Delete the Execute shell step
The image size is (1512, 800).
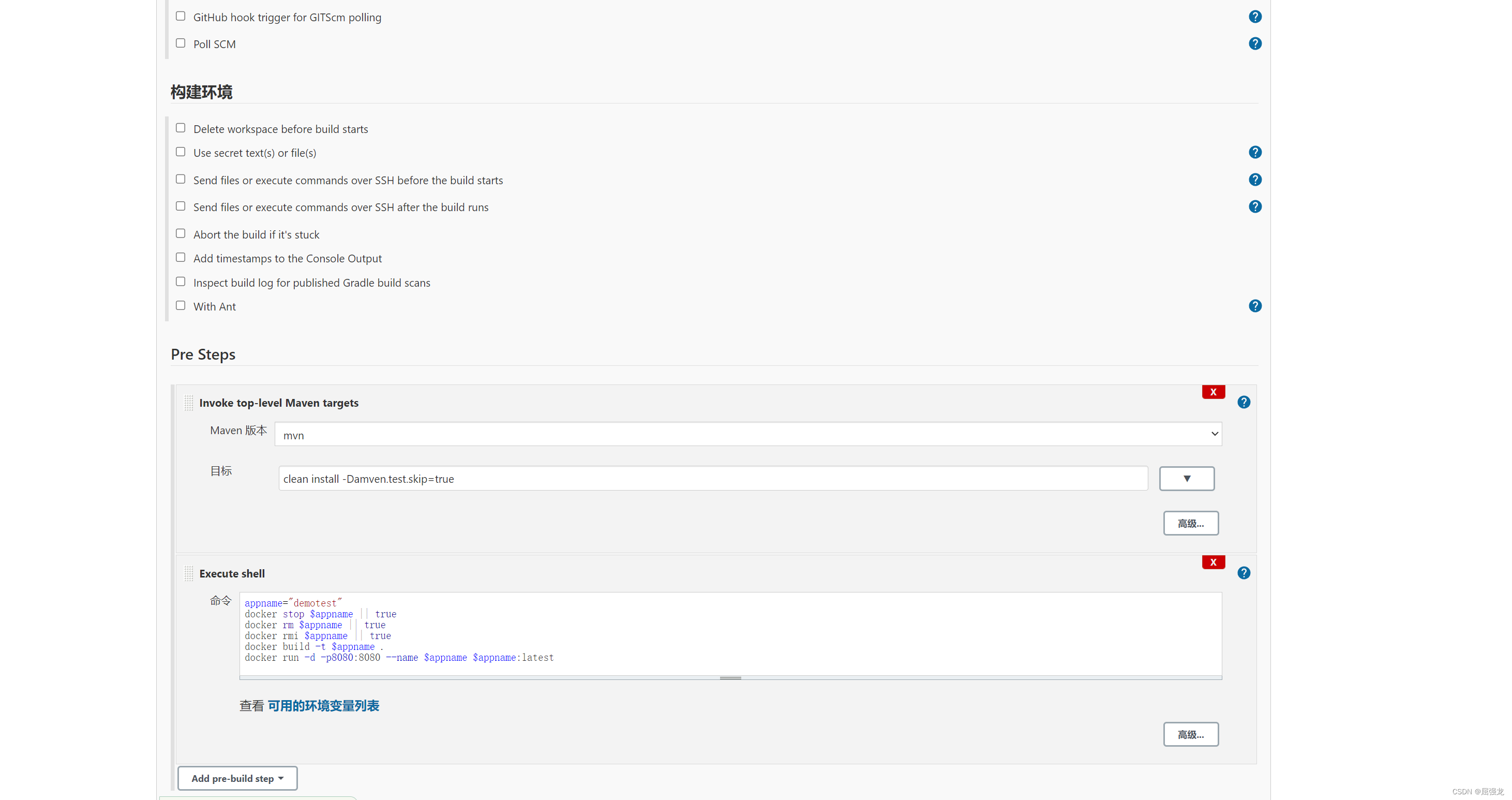[1213, 561]
